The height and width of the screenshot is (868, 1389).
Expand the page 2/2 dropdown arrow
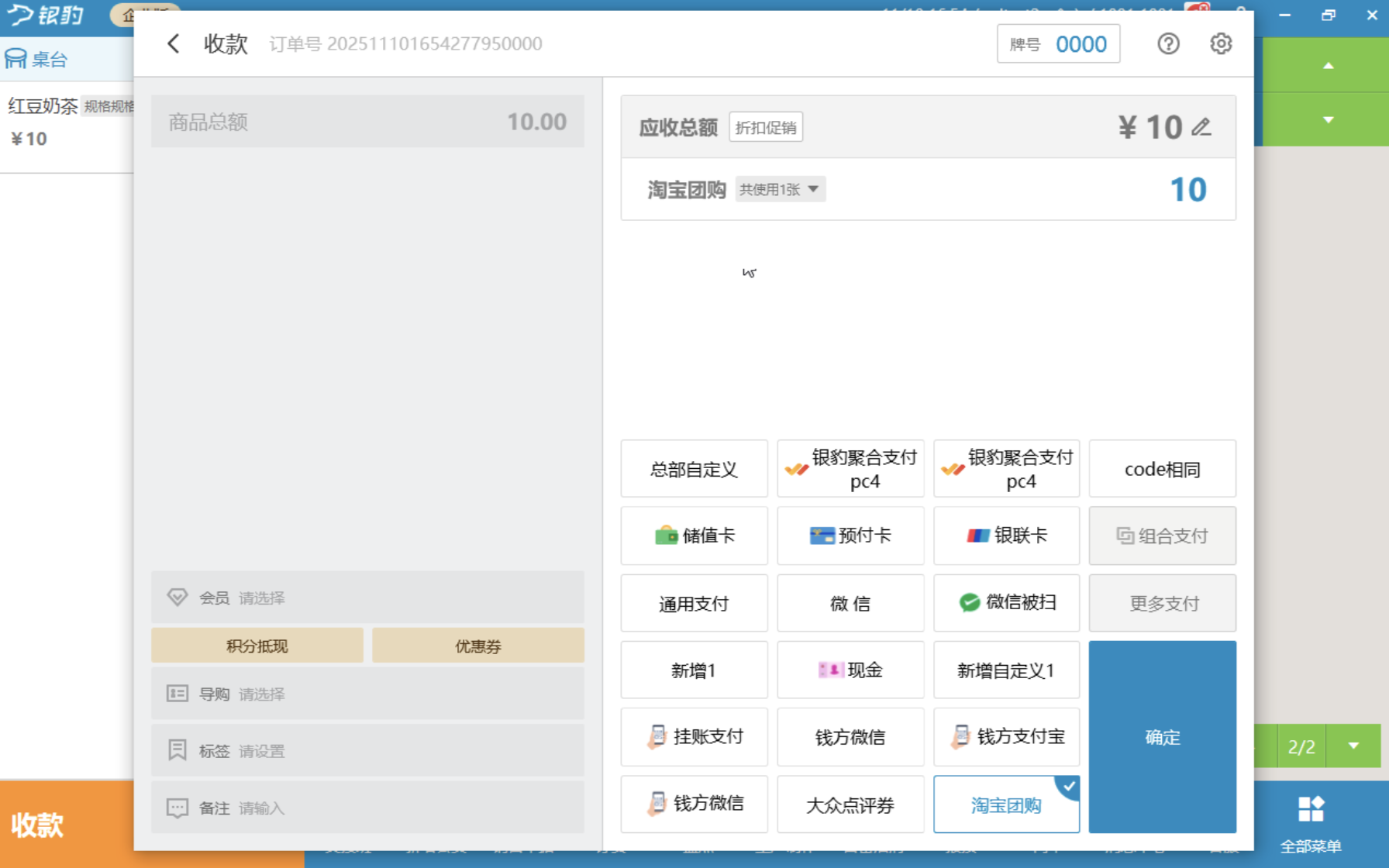point(1353,746)
